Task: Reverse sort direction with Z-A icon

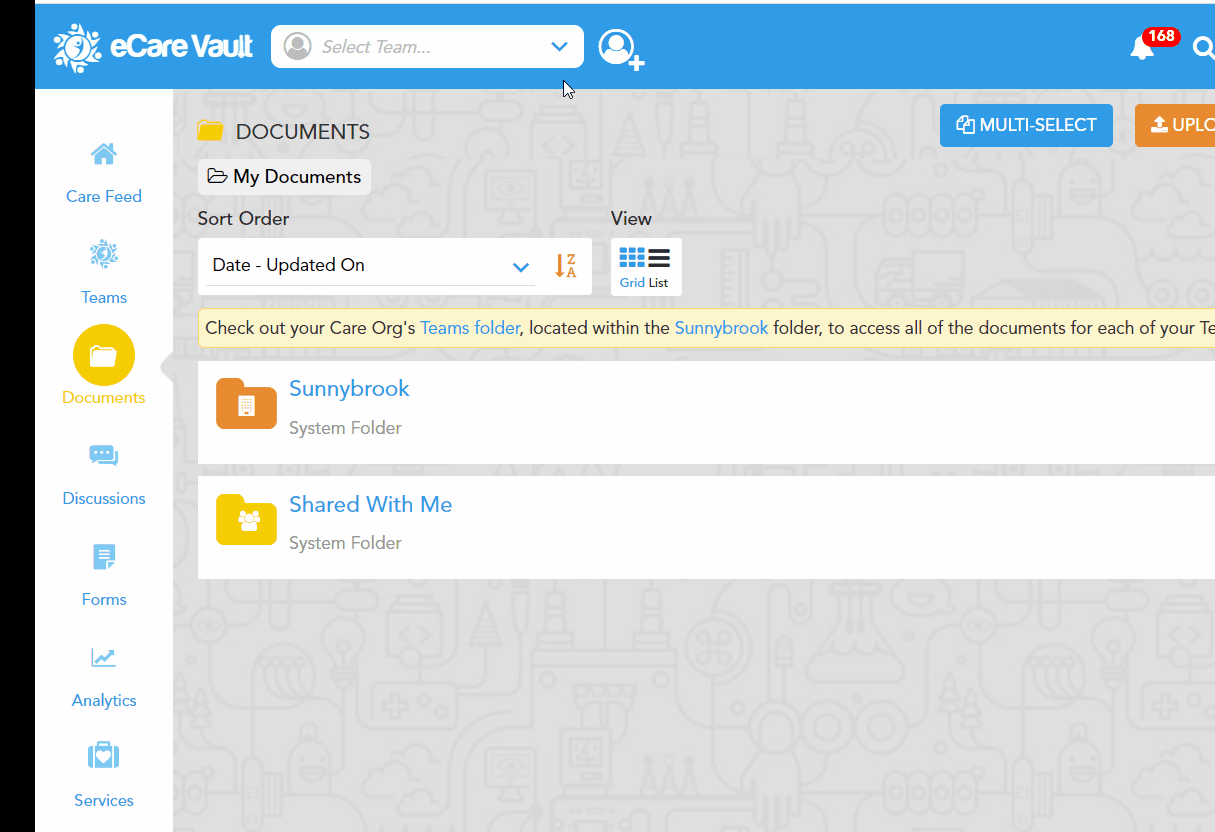Action: [x=565, y=266]
